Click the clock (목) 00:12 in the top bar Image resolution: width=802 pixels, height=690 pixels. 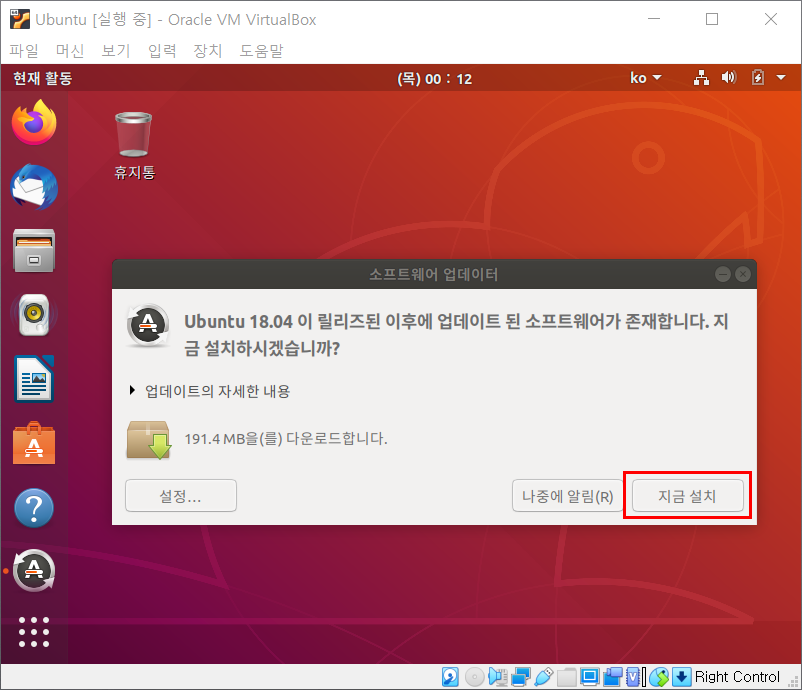pyautogui.click(x=435, y=79)
